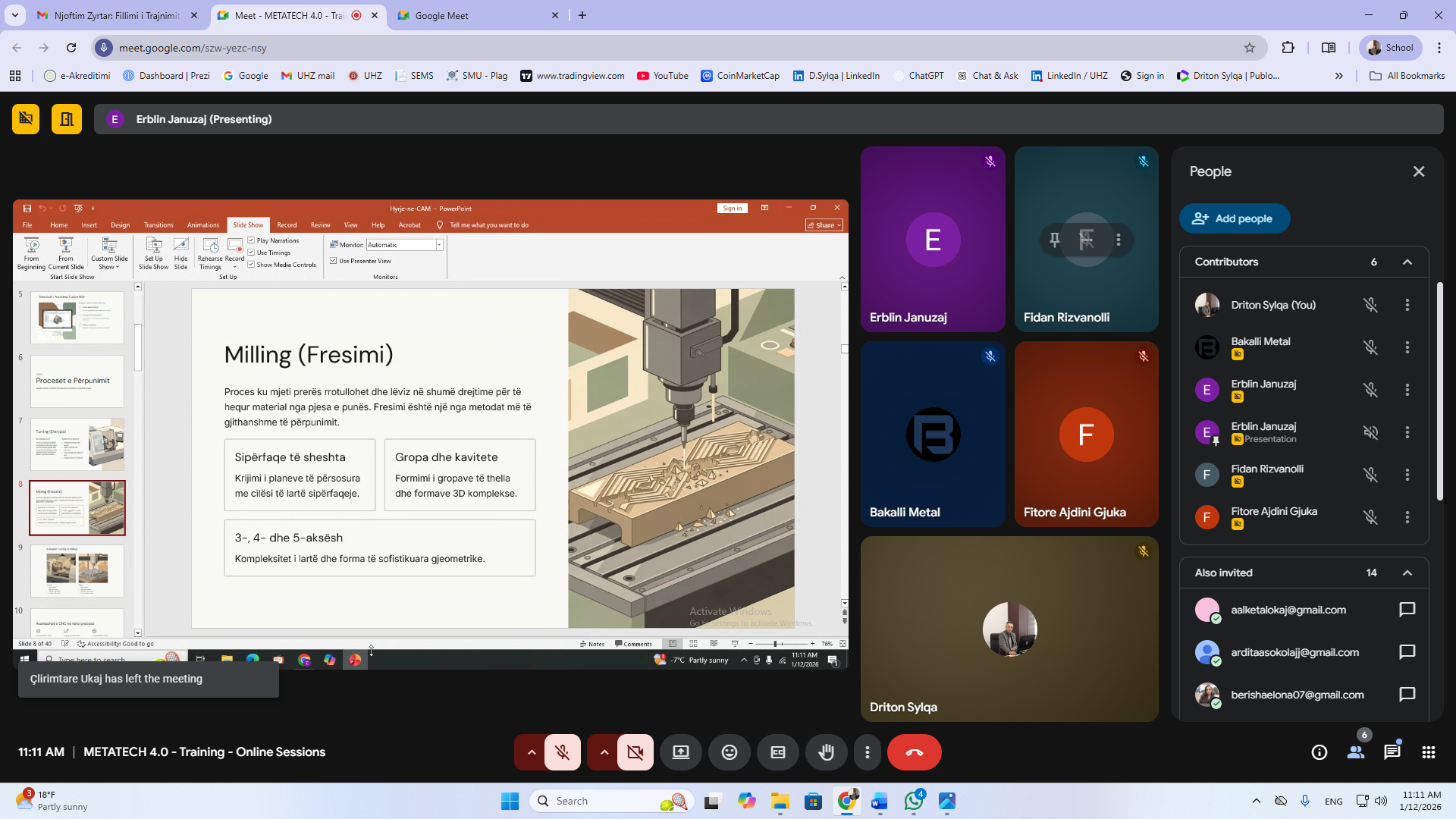Open the meeting details info icon
Screen dimensions: 1456x819
point(1319,752)
